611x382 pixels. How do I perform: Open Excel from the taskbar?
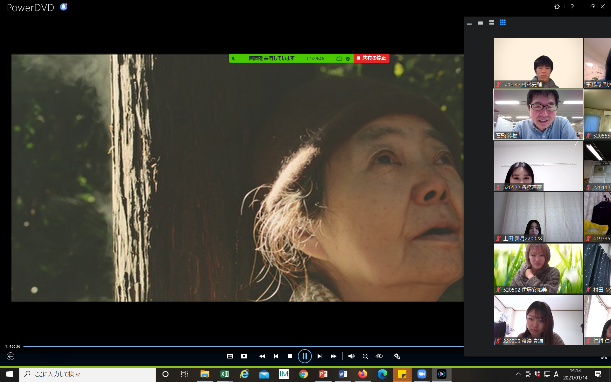tap(224, 375)
